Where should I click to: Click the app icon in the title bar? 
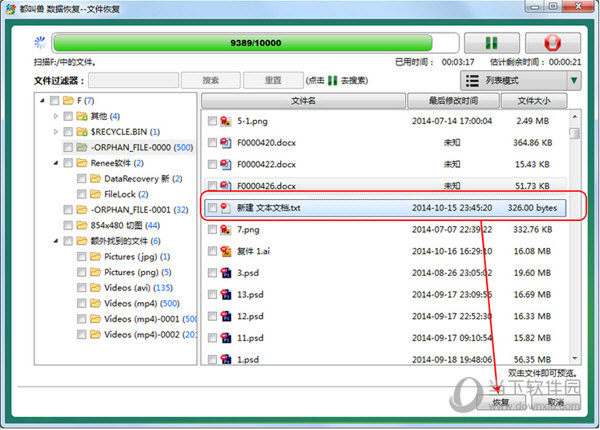[10, 9]
